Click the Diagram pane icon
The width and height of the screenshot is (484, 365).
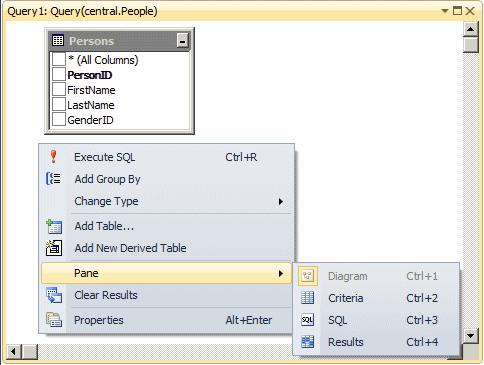click(307, 276)
